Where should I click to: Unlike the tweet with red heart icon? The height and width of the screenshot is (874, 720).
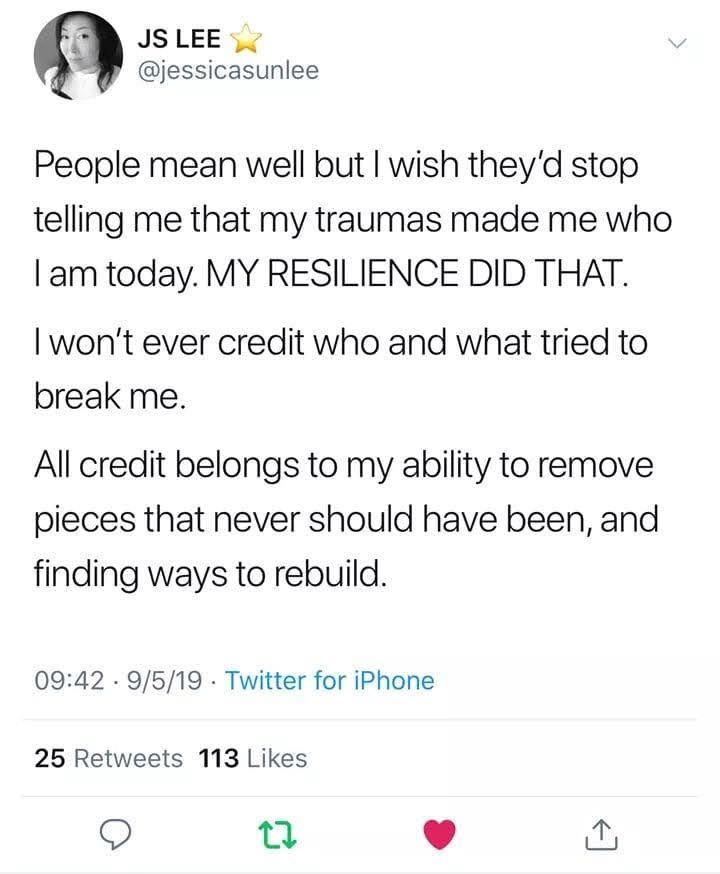pos(439,834)
